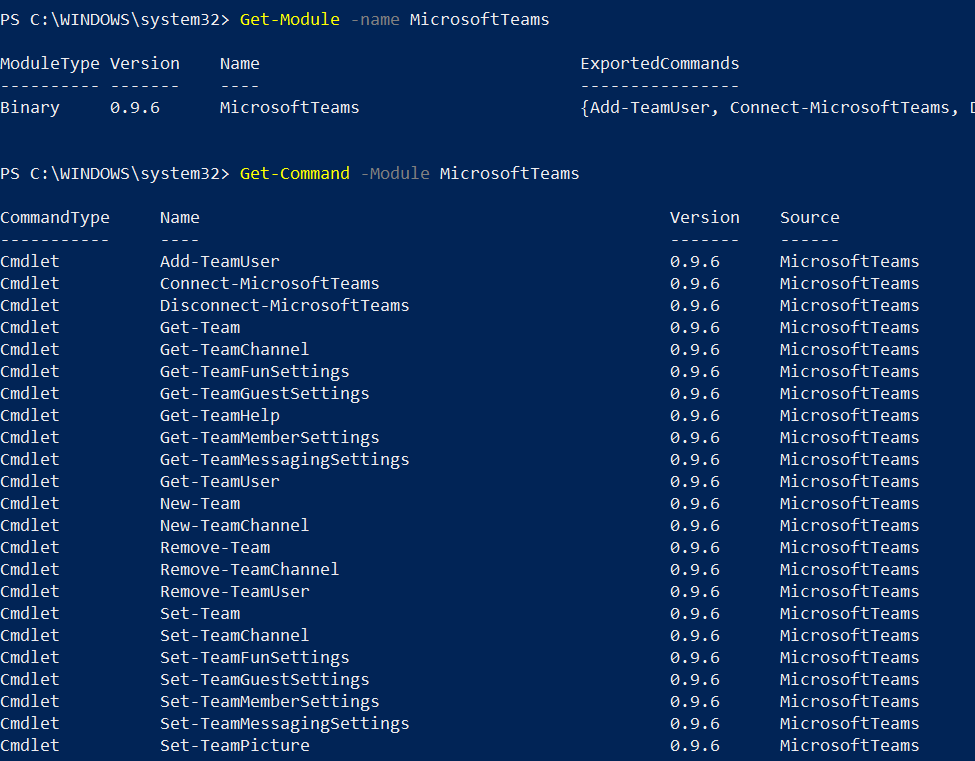Select the Set-TeamPicture cmdlet name
Screen dimensions: 975x761
[x=234, y=745]
